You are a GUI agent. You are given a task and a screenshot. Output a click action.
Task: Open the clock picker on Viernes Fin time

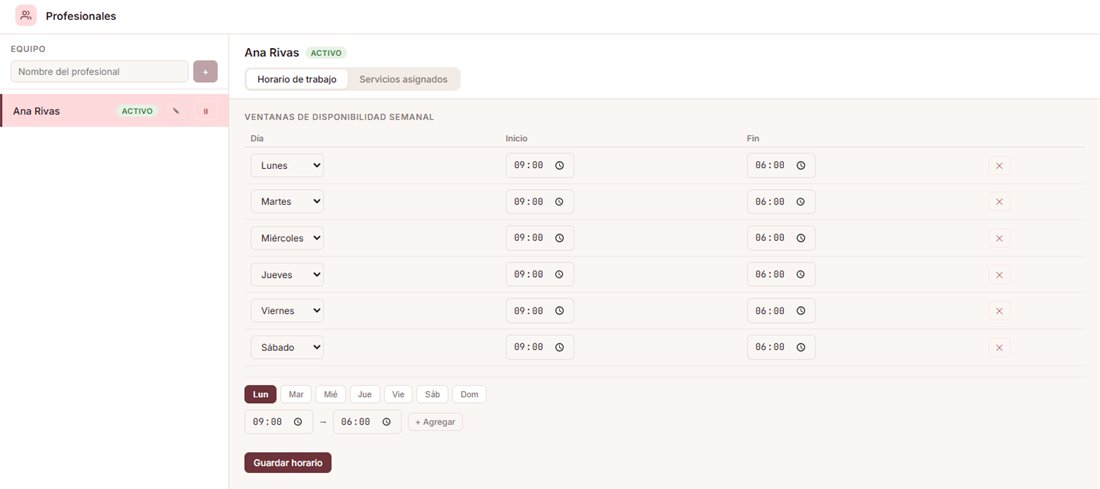click(x=800, y=311)
